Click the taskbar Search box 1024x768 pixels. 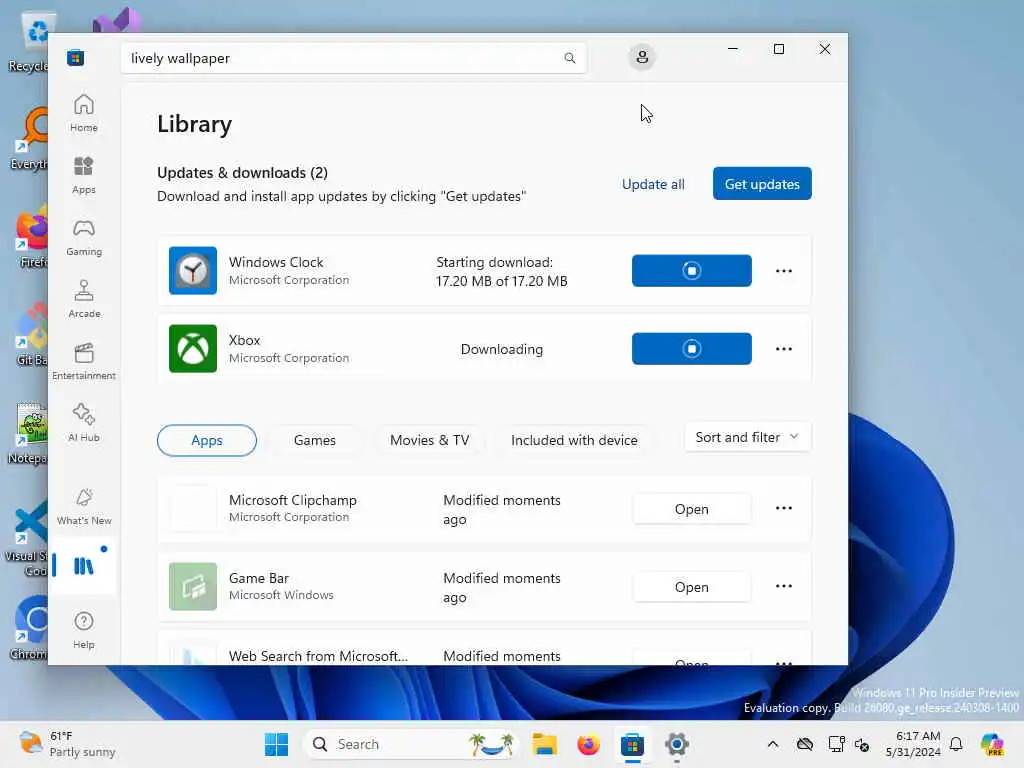tap(411, 744)
